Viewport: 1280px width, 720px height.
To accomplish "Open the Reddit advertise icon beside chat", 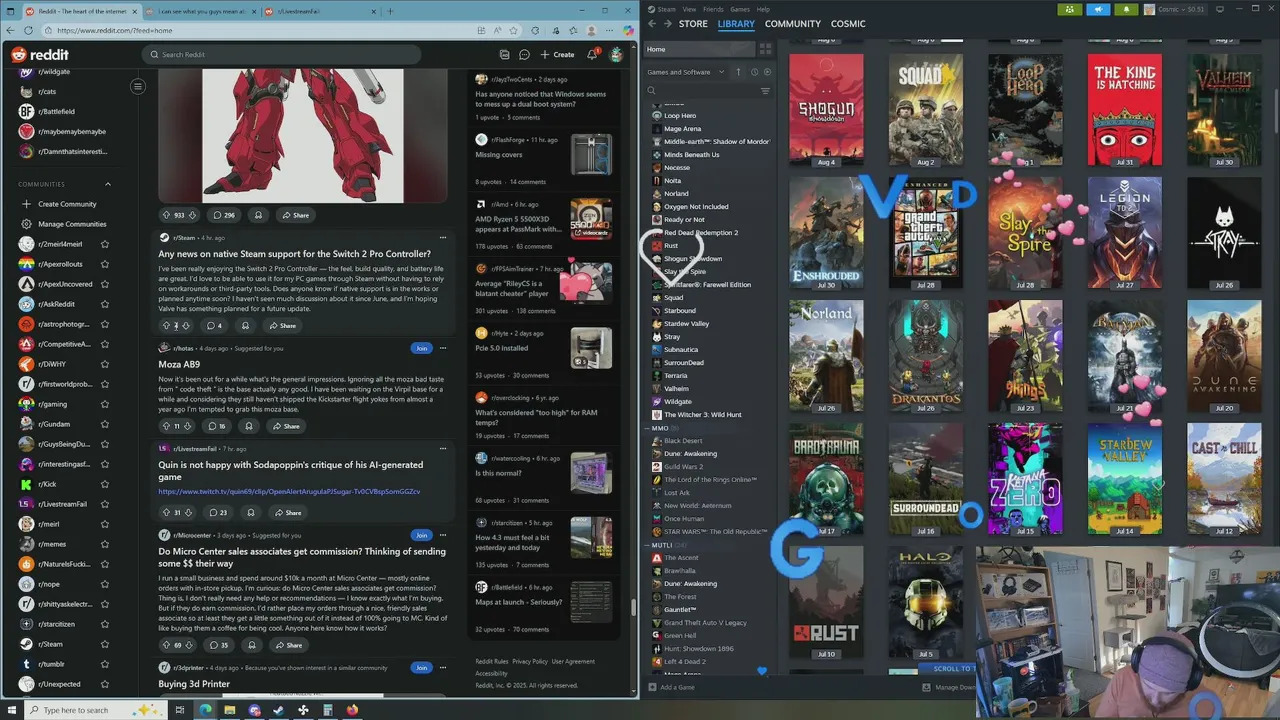I will (504, 55).
